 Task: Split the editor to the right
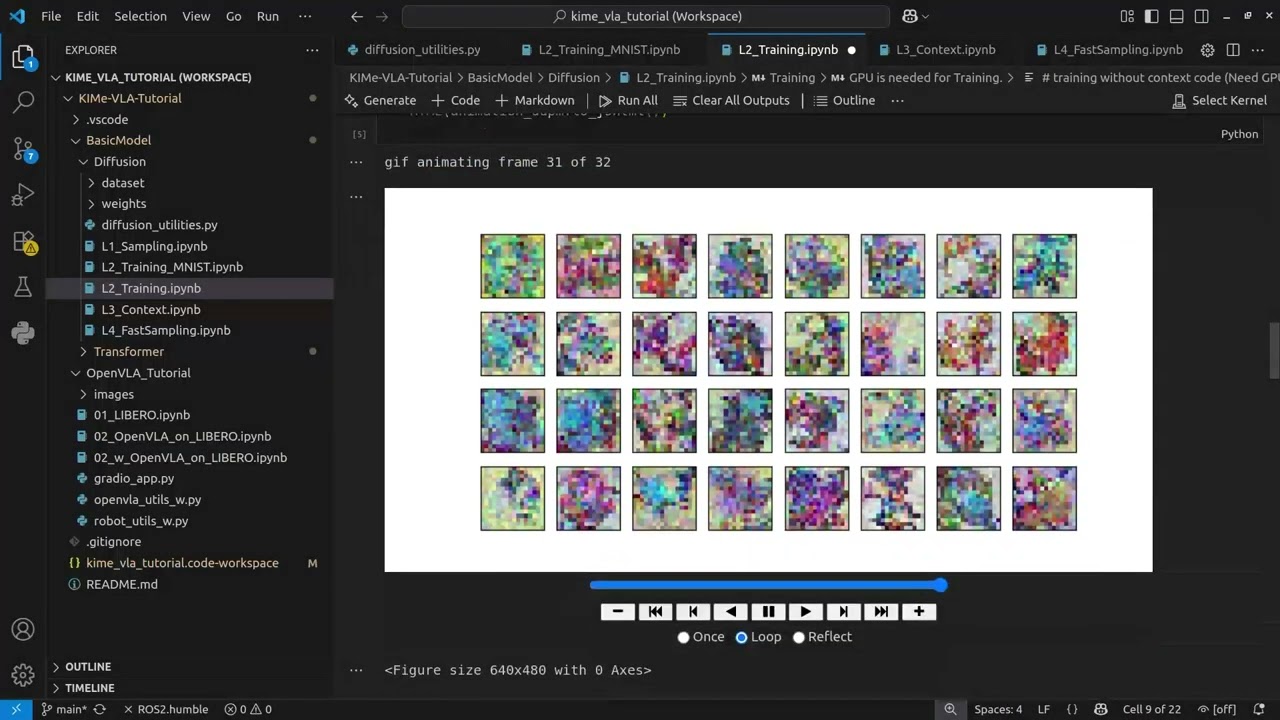pyautogui.click(x=1233, y=50)
